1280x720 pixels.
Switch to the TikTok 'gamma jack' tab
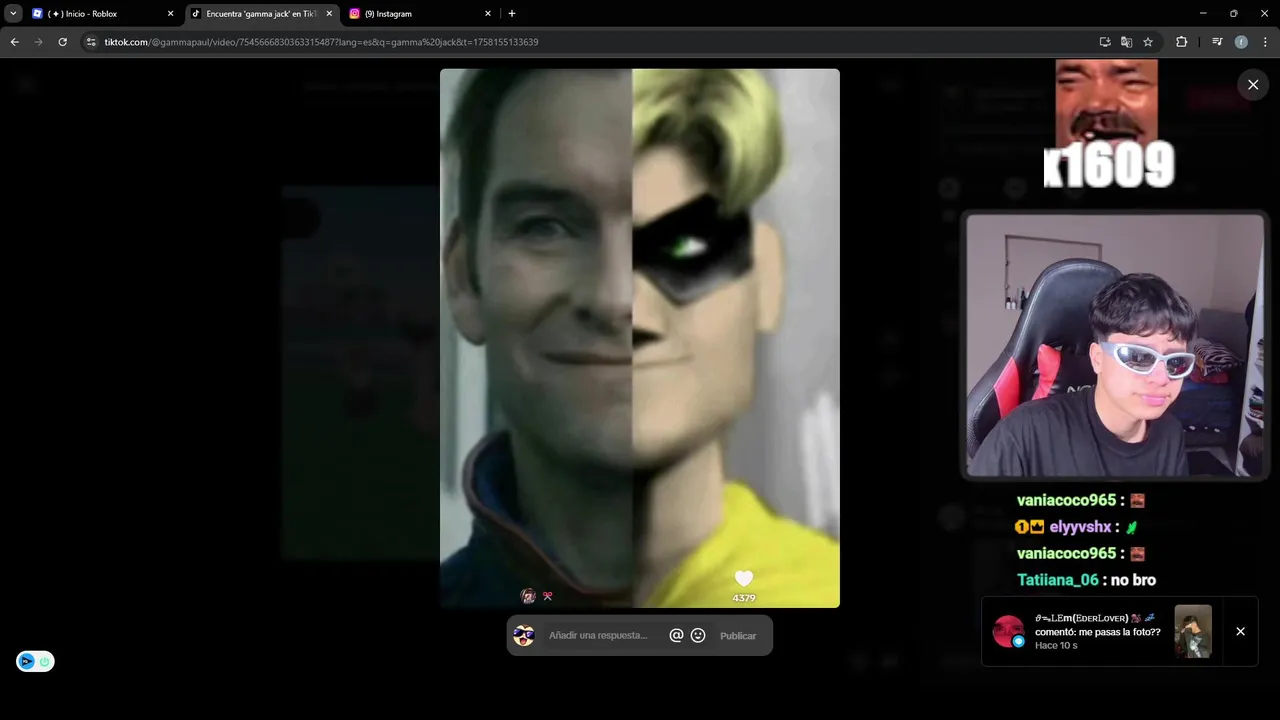(262, 14)
